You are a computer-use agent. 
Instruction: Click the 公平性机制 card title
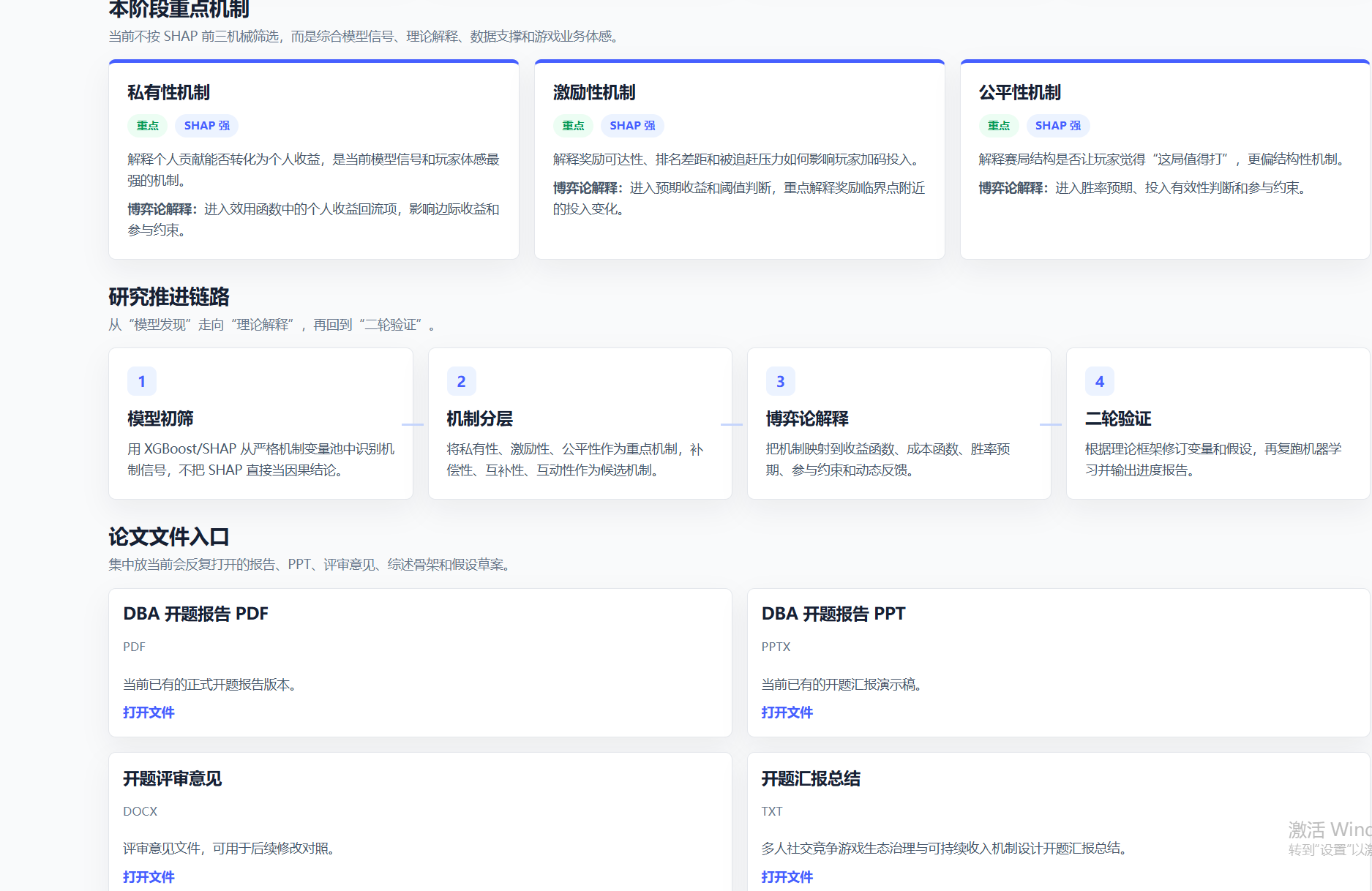[1020, 92]
